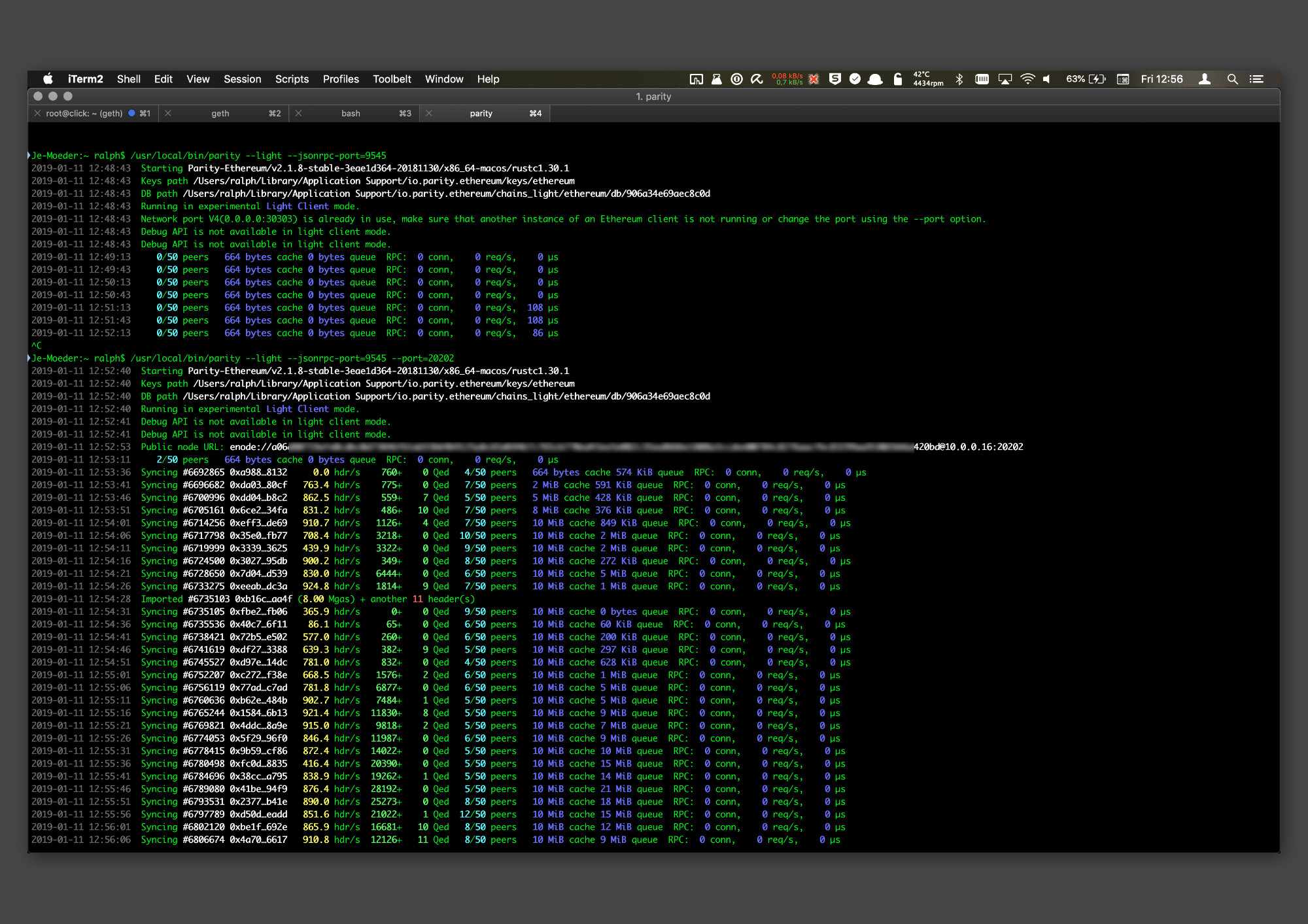The image size is (1308, 924).
Task: Open the Apple menu
Action: coord(48,79)
